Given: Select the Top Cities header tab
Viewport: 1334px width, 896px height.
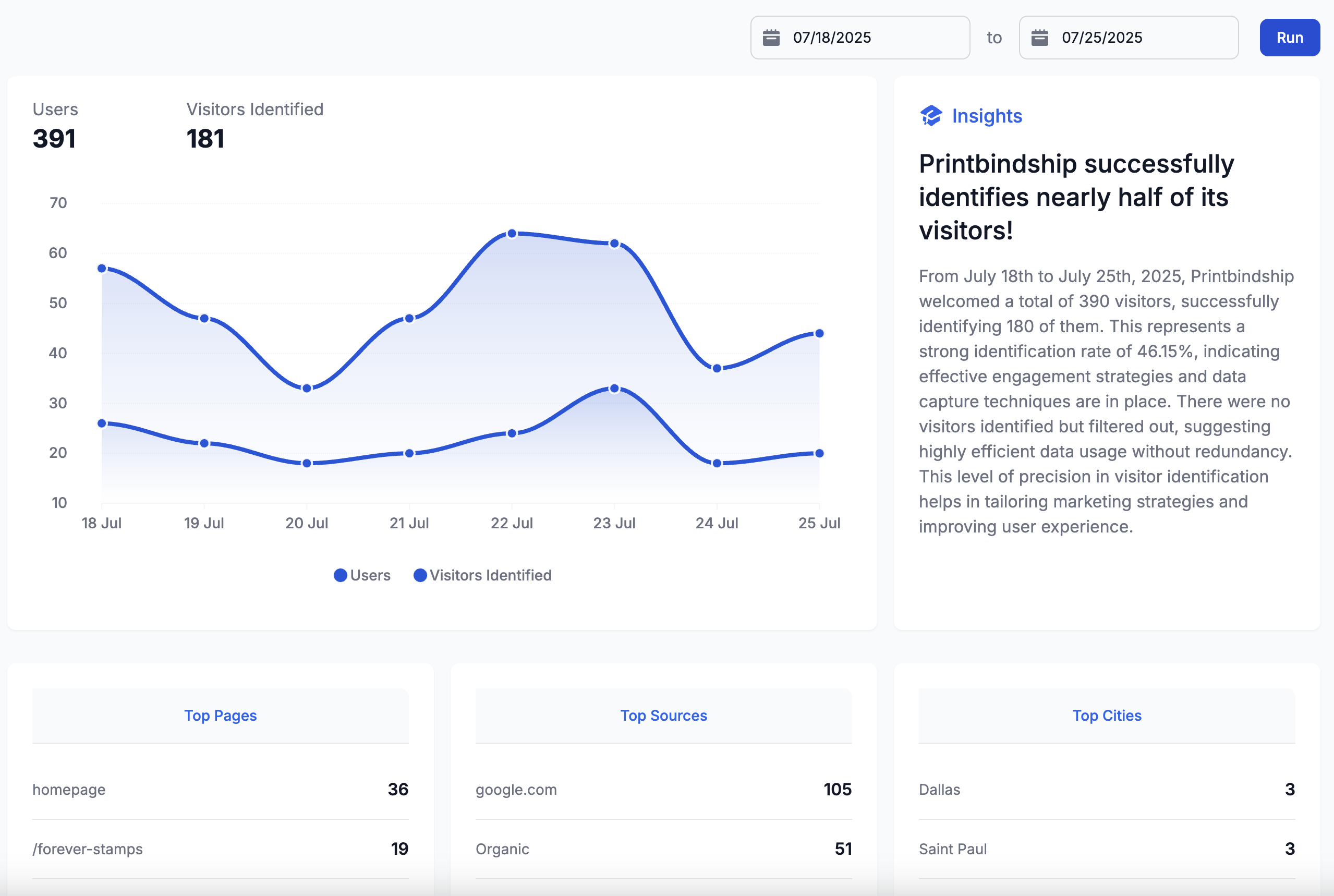Looking at the screenshot, I should (x=1107, y=716).
